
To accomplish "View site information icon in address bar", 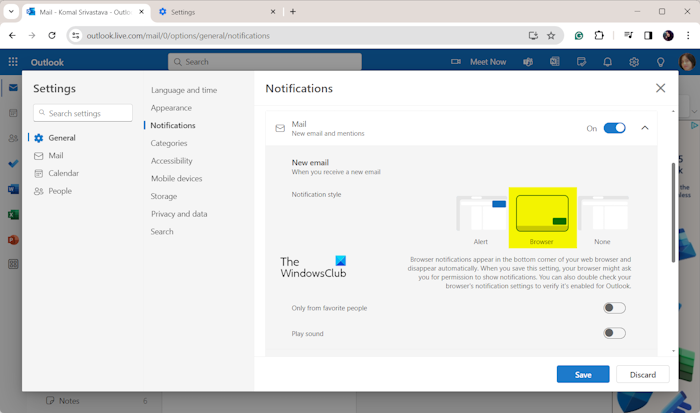I will point(76,36).
